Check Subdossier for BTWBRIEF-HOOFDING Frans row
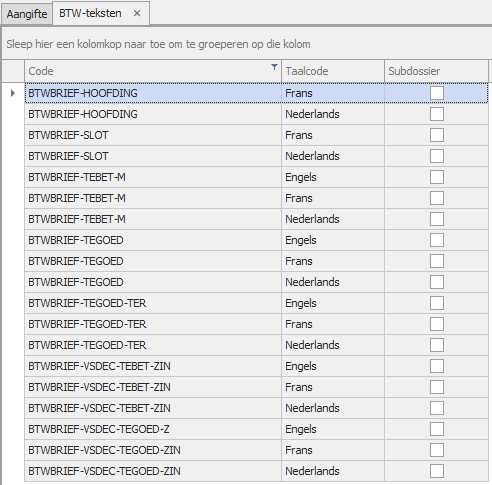The image size is (492, 485). [437, 93]
